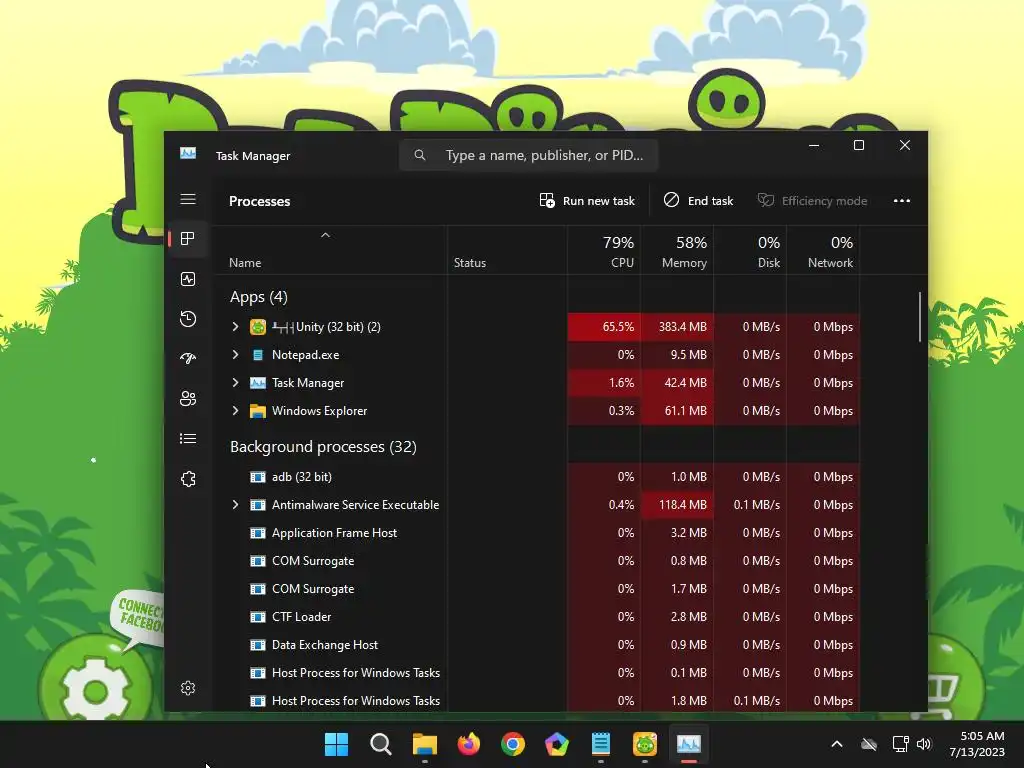Open the Users icon in sidebar
Screen dimensions: 1024x768
point(188,398)
